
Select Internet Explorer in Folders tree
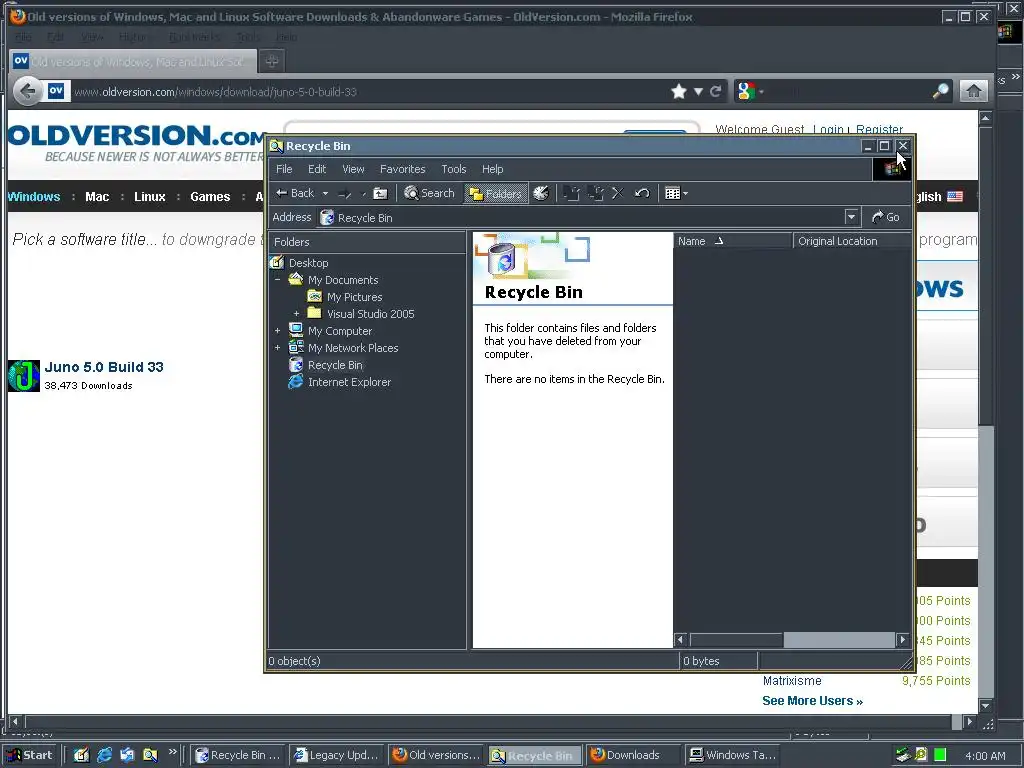tap(349, 382)
